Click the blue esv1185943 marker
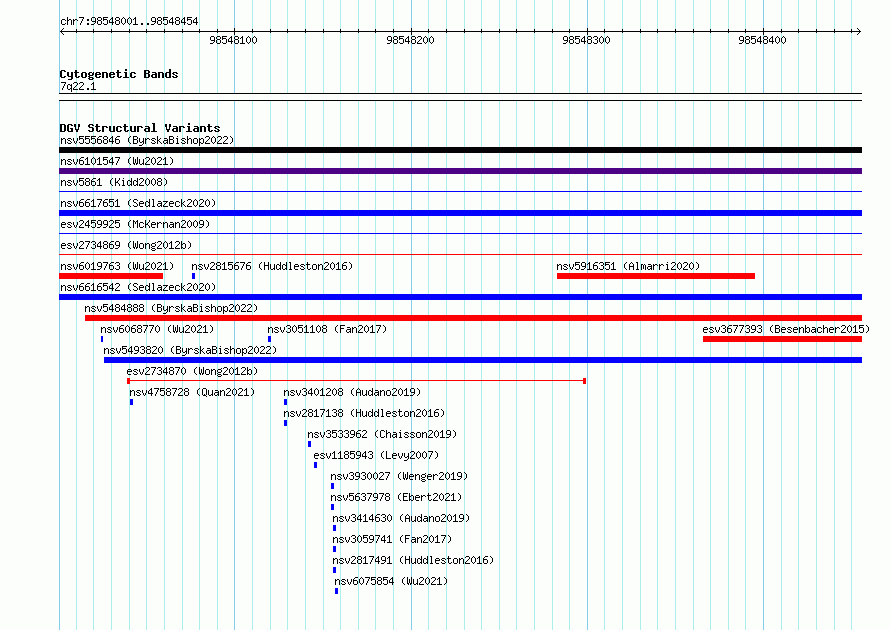This screenshot has height=630, width=890. (316, 465)
